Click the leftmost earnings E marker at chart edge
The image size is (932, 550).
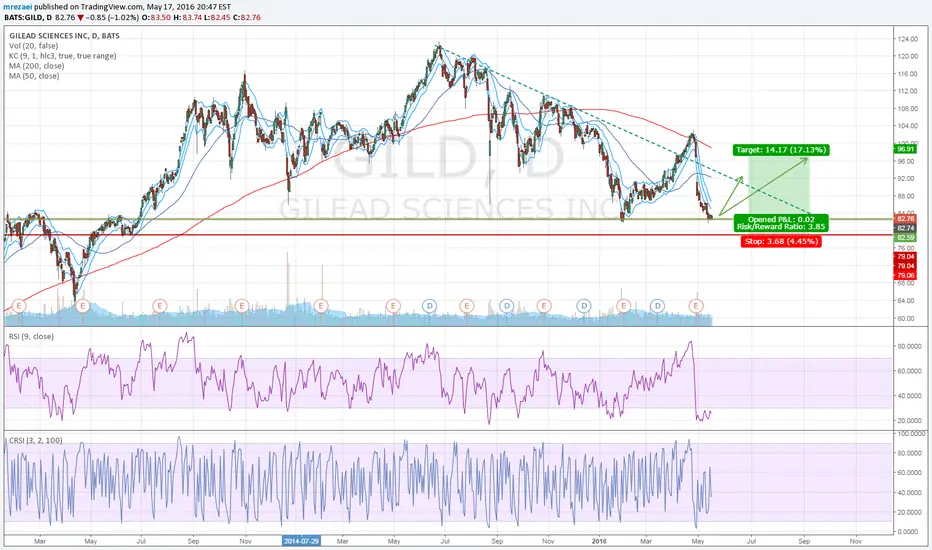tap(18, 306)
